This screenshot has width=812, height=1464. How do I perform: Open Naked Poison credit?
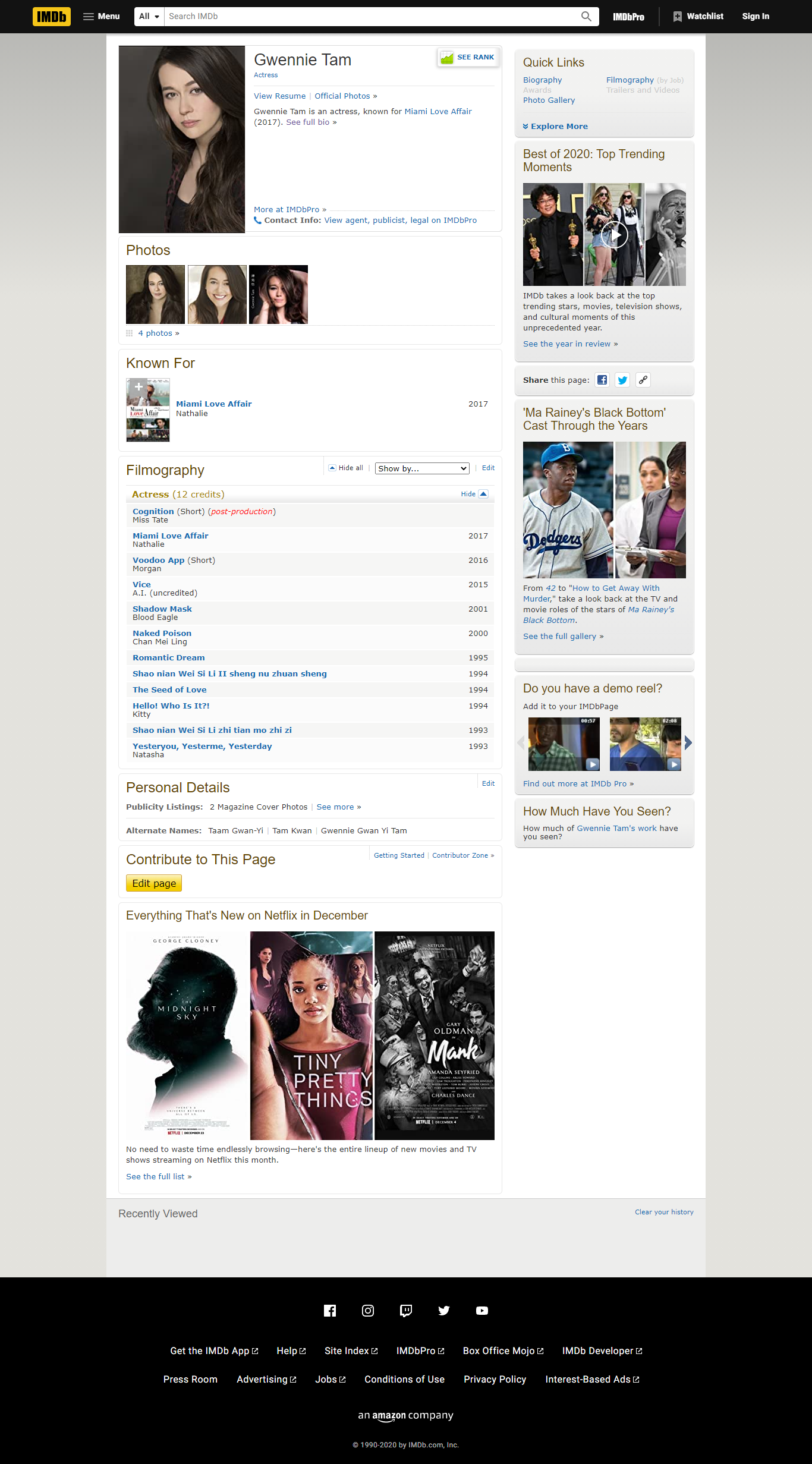click(162, 633)
